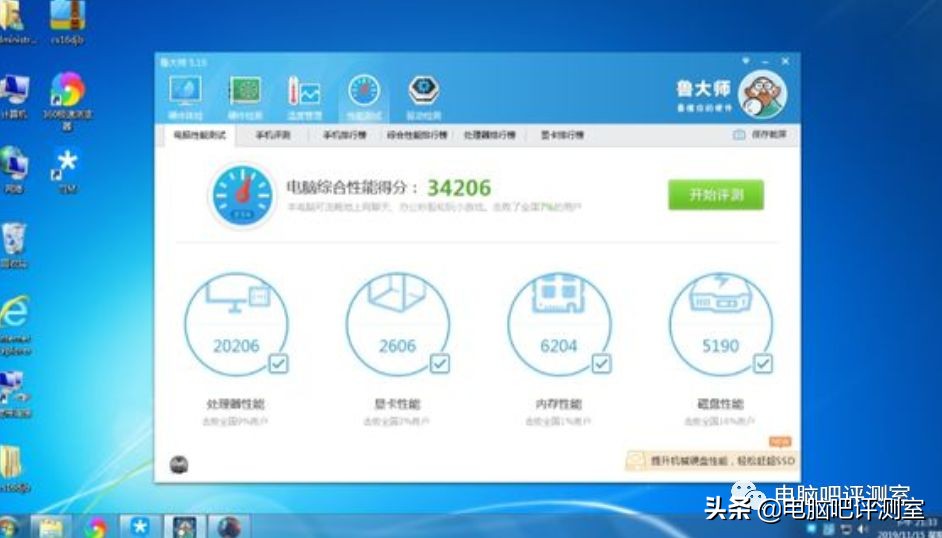
Task: Open File Explorer from the taskbar
Action: (x=51, y=527)
